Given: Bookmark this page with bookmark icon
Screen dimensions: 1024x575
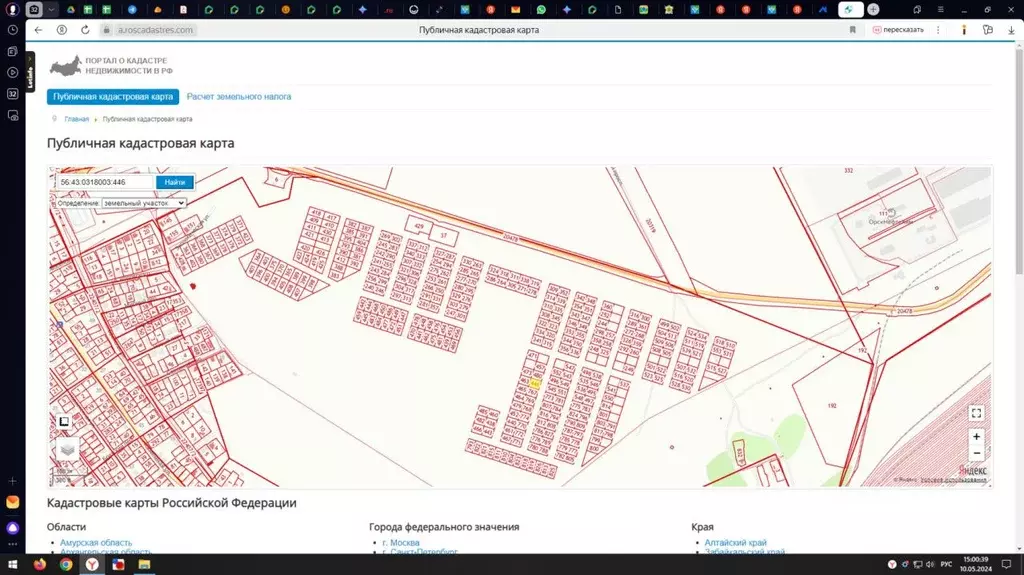Looking at the screenshot, I should pos(852,30).
